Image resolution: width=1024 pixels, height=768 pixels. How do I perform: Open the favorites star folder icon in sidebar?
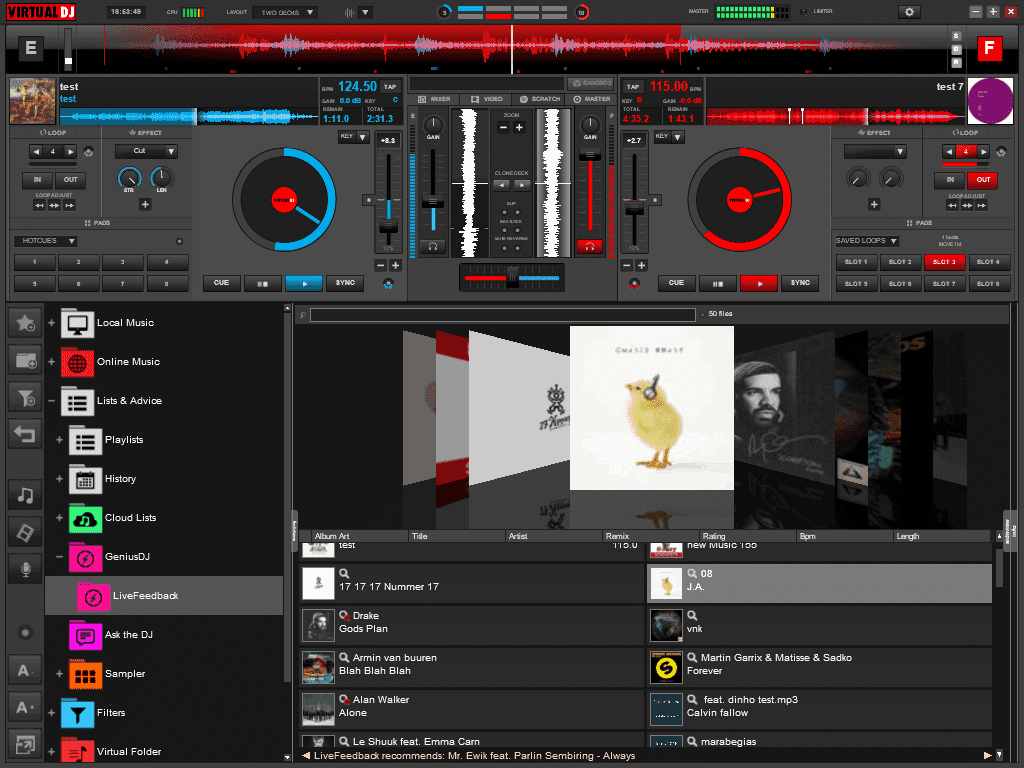tap(25, 323)
